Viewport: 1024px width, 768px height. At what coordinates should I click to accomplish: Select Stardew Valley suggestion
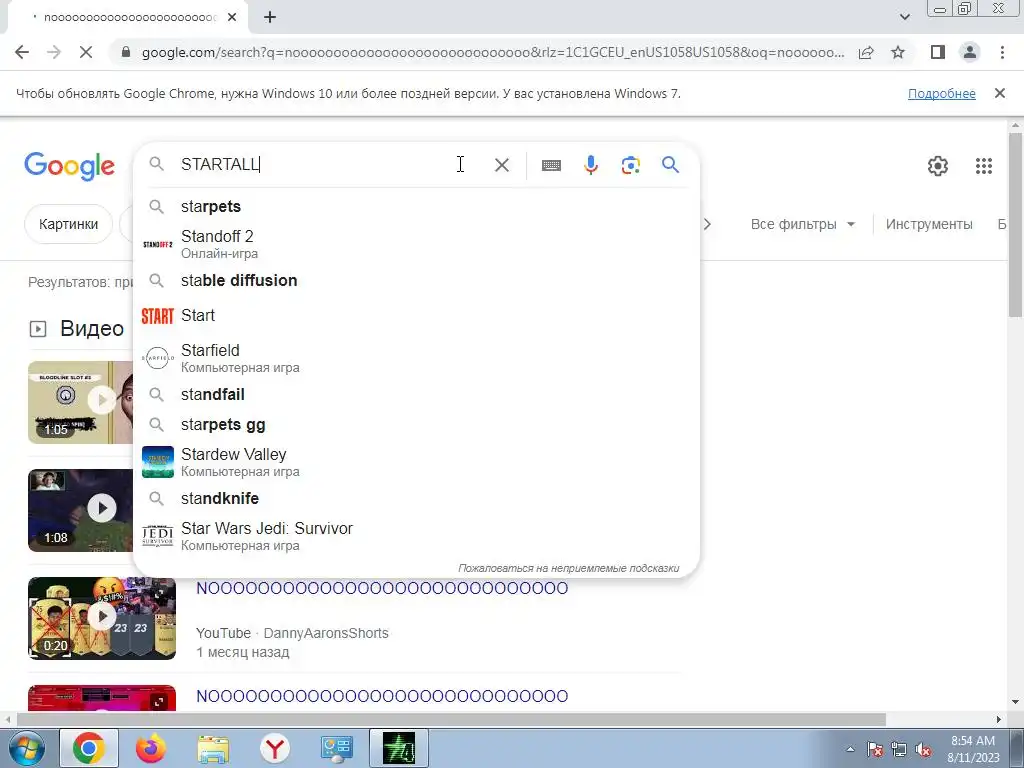[x=417, y=462]
